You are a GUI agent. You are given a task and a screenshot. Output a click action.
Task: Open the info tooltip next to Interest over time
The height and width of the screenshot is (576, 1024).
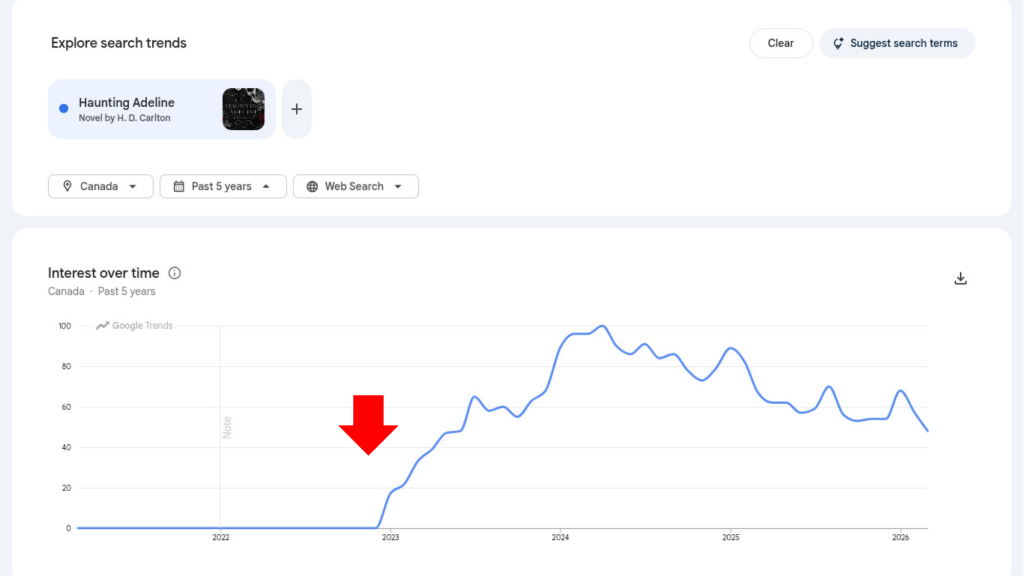pyautogui.click(x=175, y=273)
